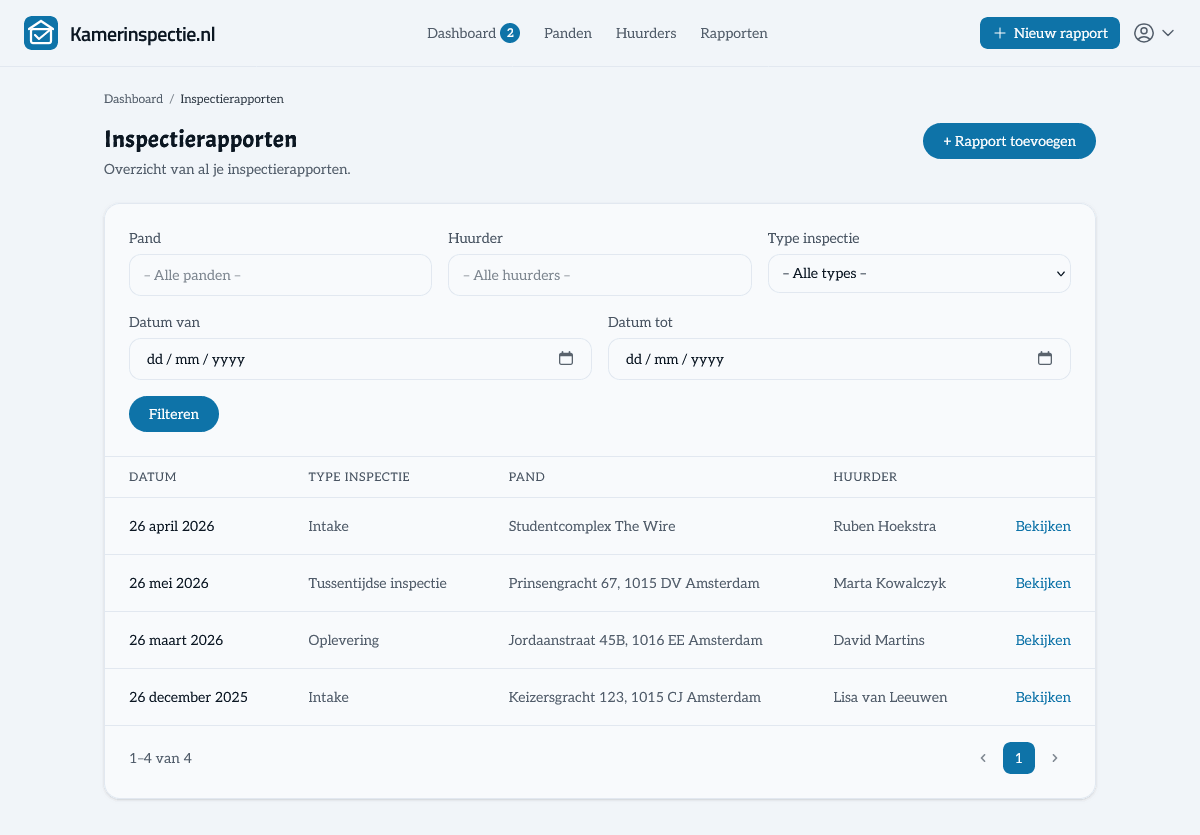Image resolution: width=1200 pixels, height=835 pixels.
Task: Navigate to Rapporten in top menu
Action: click(734, 33)
